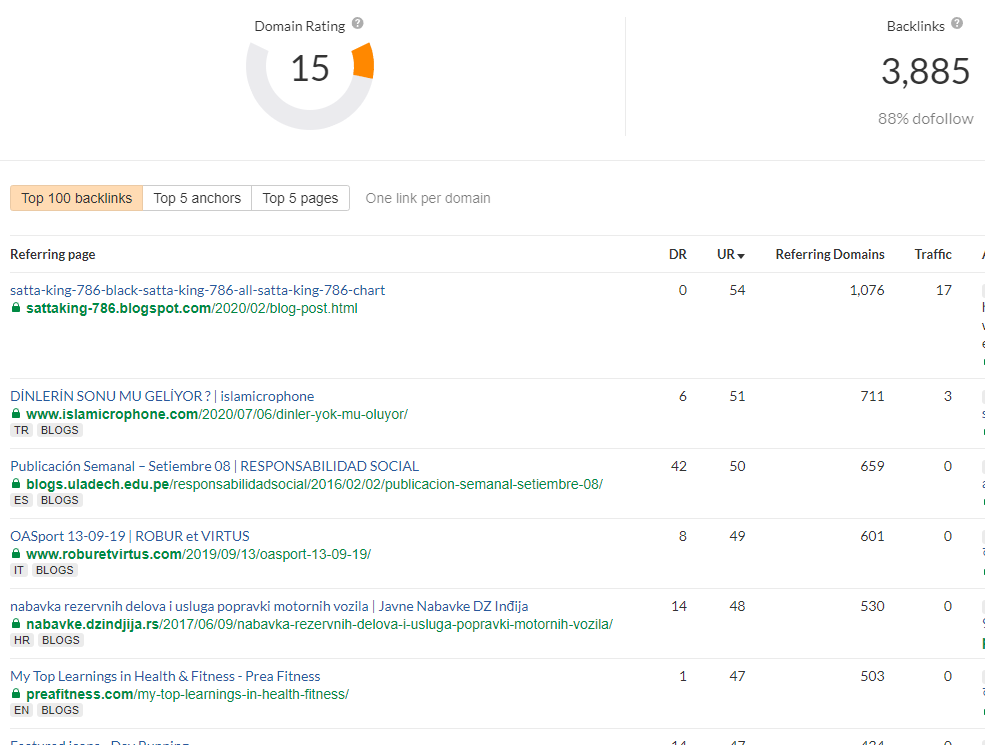Open My Top Learnings in Health & Fitness link

point(165,677)
